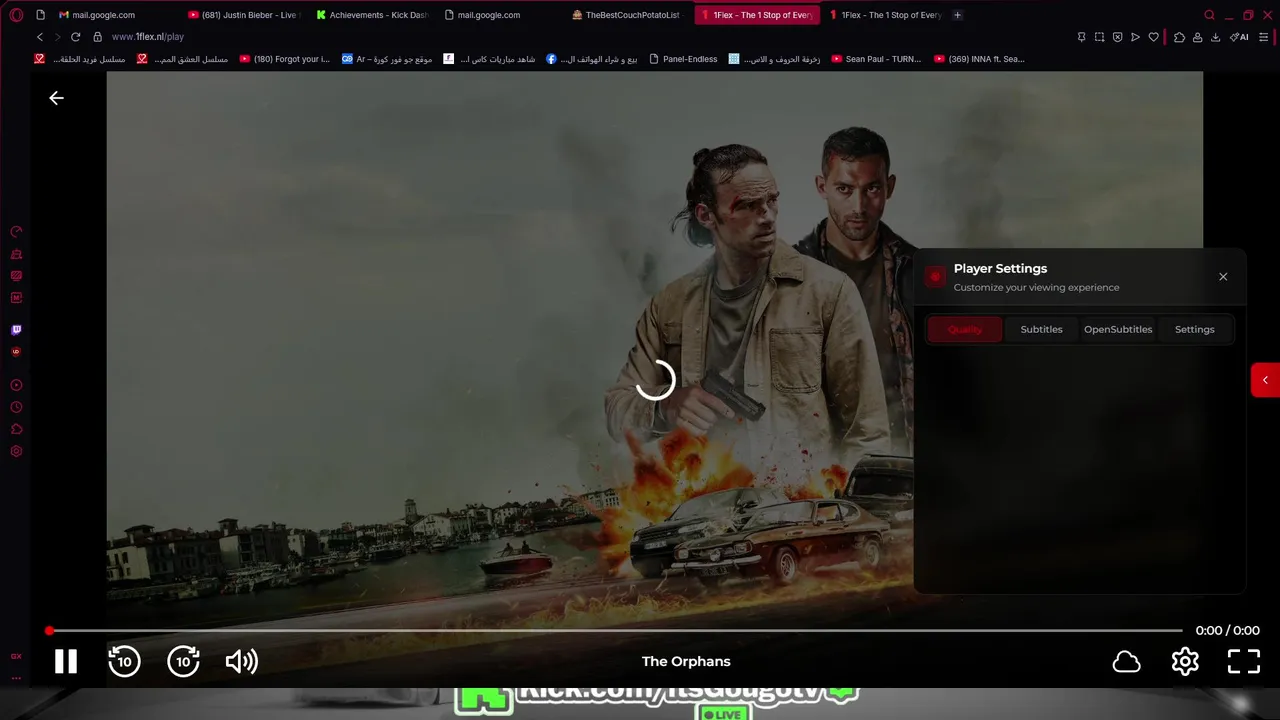Switch to the second 1Flex tab

pyautogui.click(x=884, y=15)
